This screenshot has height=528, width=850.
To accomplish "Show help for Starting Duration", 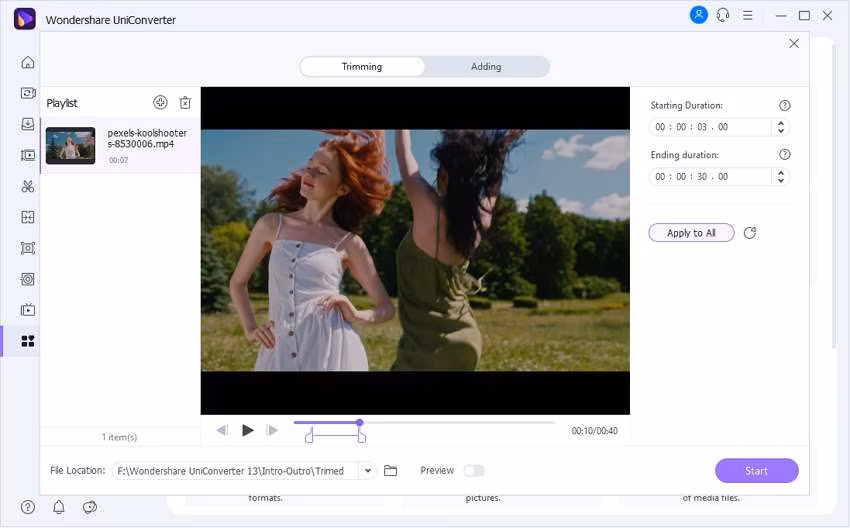I will [784, 106].
